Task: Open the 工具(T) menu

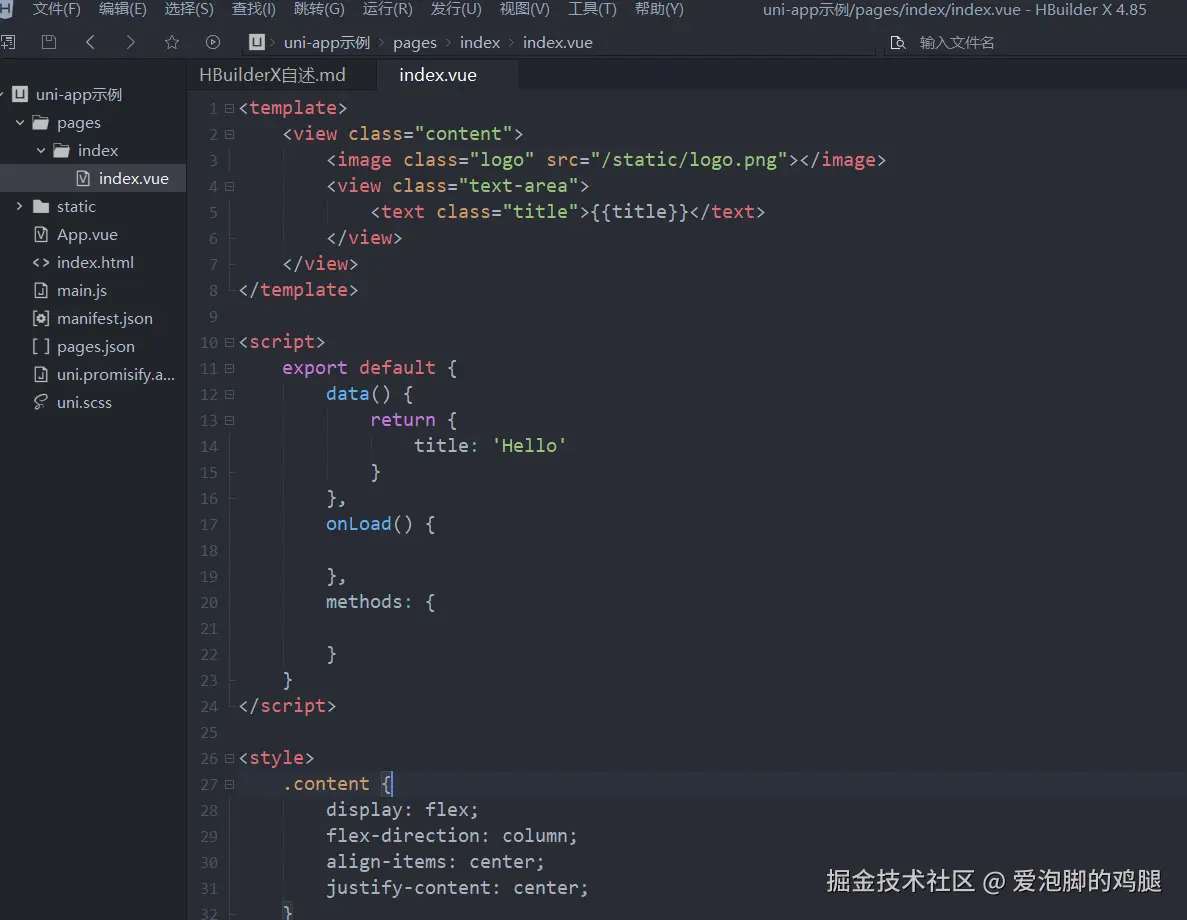Action: tap(593, 9)
